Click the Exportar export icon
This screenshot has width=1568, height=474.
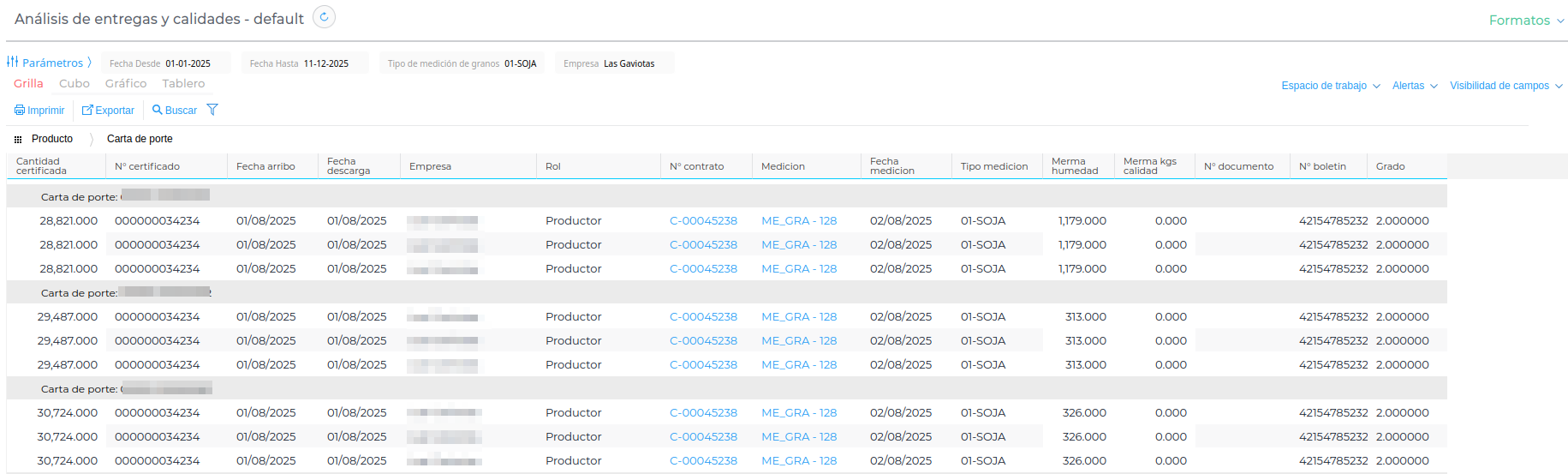(87, 110)
